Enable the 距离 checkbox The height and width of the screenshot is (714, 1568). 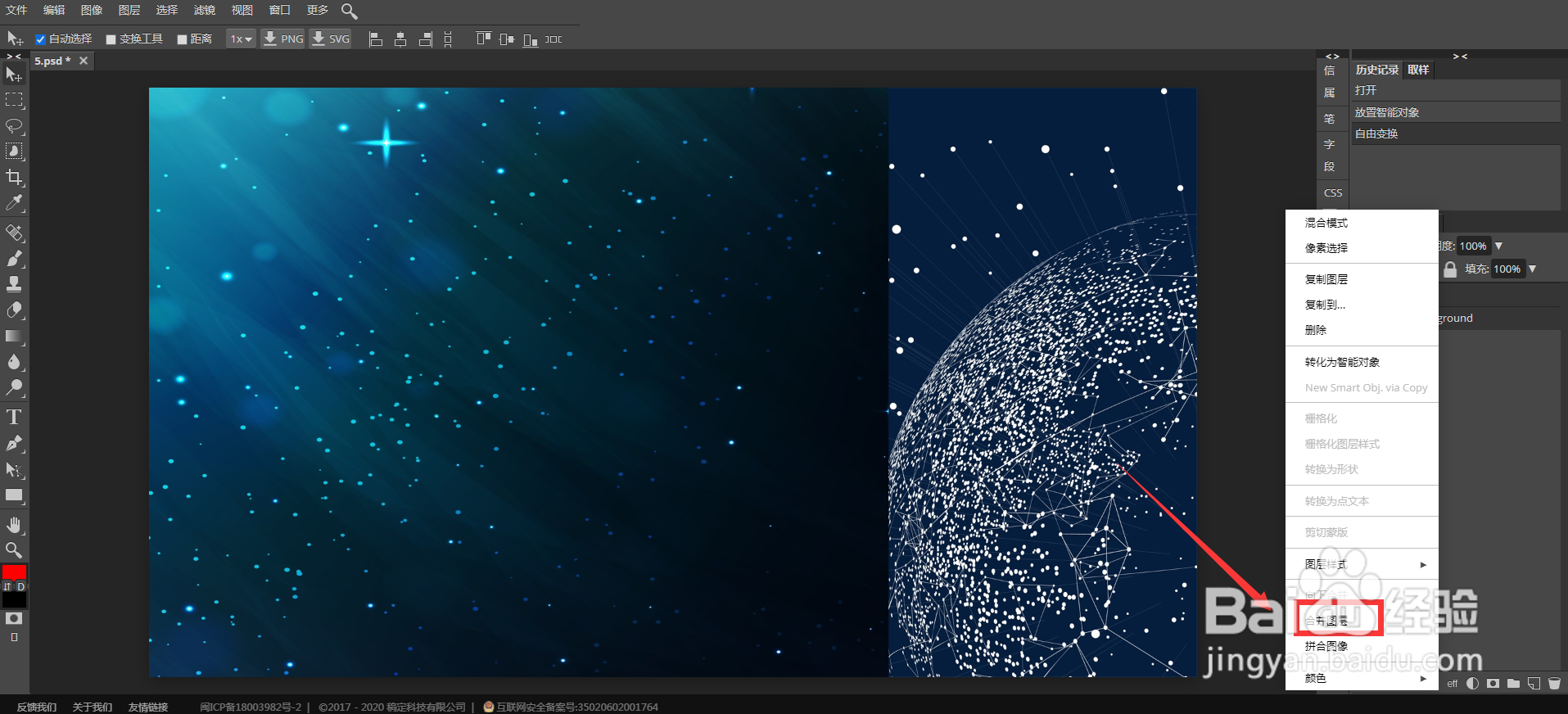click(182, 39)
